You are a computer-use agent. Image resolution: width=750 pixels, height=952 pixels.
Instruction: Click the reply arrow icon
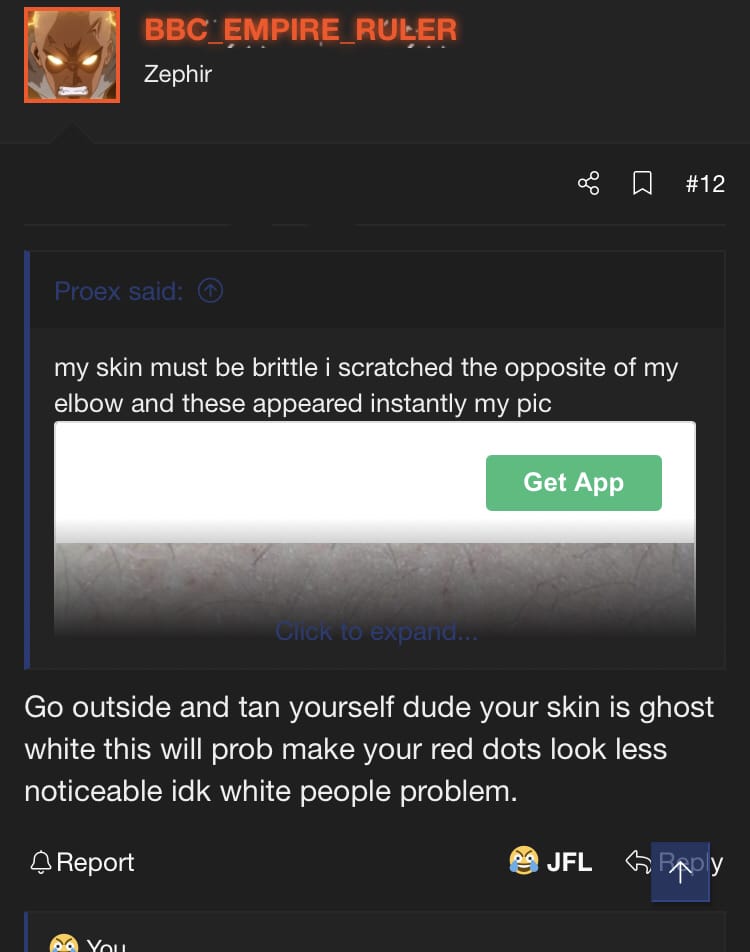(638, 861)
